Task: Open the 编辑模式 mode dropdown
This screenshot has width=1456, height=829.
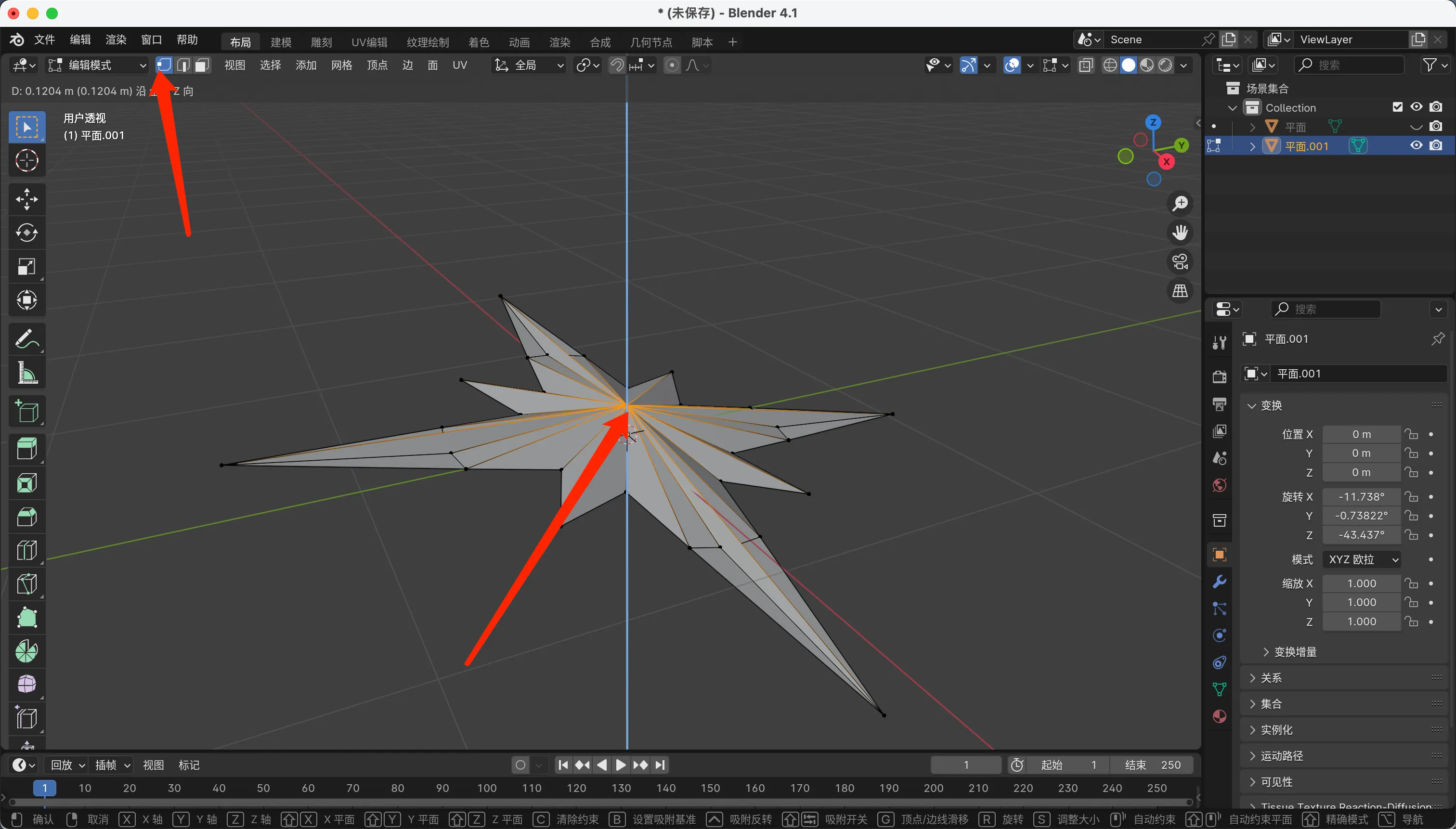Action: click(x=97, y=65)
